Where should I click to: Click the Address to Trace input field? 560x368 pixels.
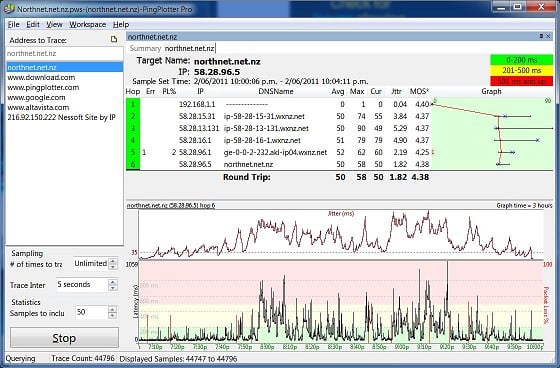(65, 54)
